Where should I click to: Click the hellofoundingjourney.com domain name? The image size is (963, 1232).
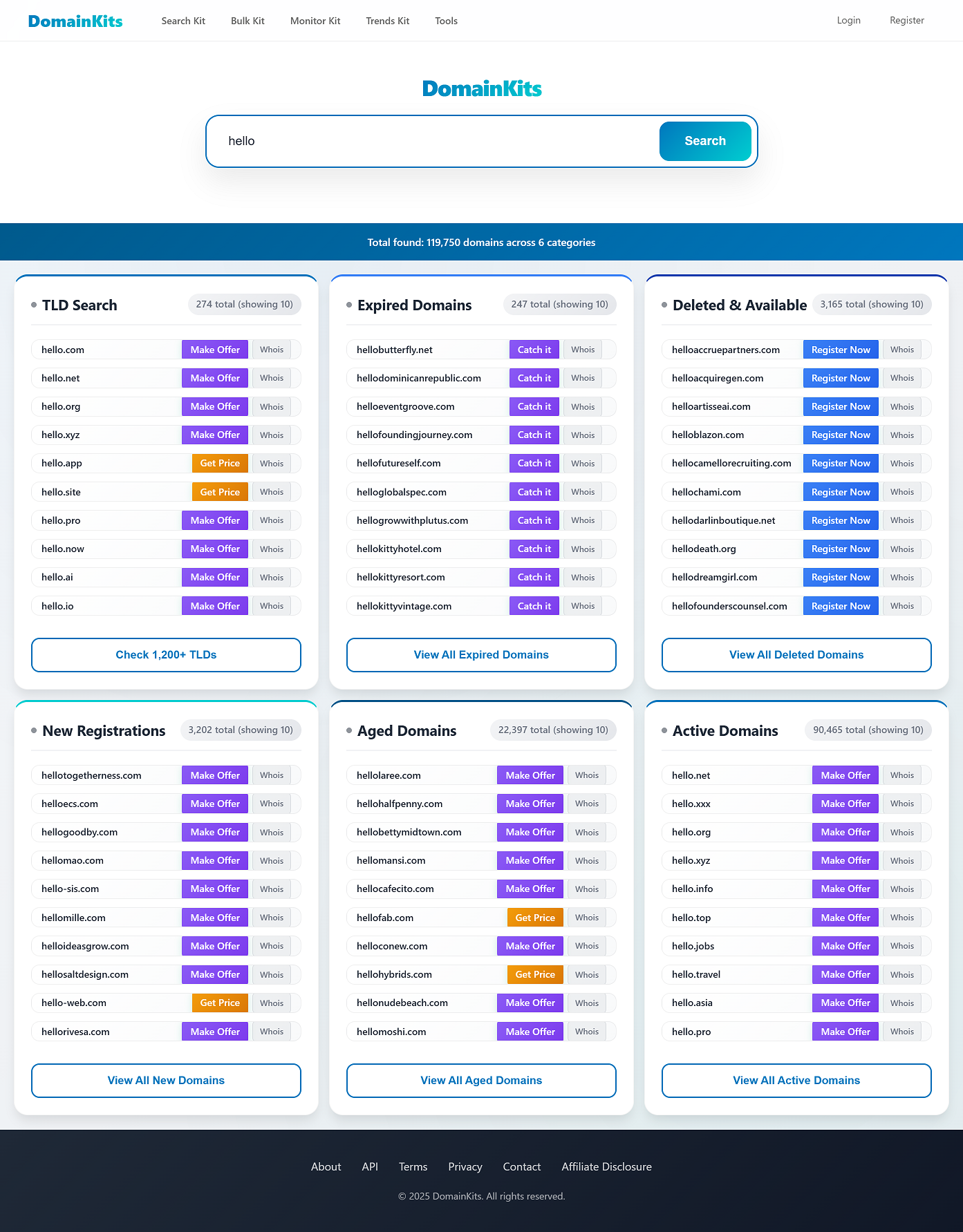pos(415,435)
